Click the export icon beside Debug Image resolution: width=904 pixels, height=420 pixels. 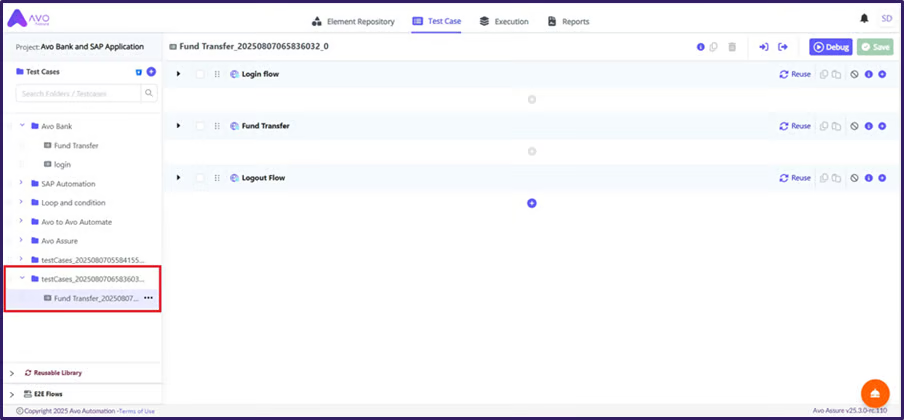pyautogui.click(x=783, y=47)
